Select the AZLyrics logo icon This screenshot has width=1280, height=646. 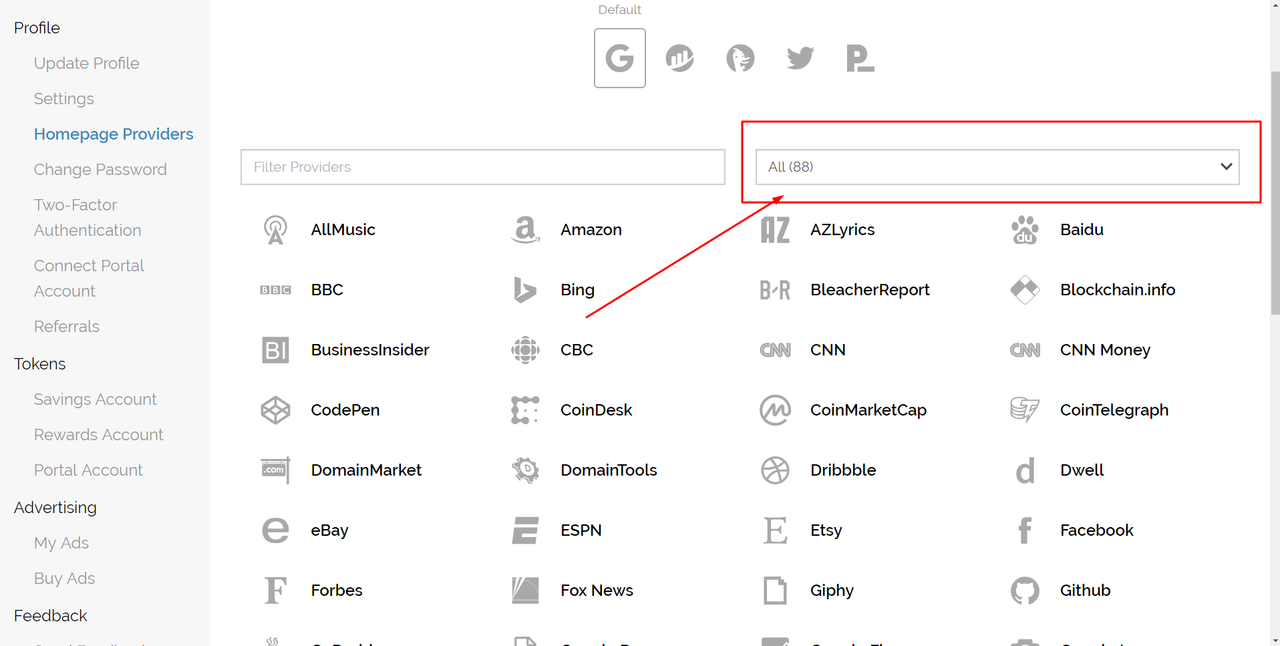point(775,230)
